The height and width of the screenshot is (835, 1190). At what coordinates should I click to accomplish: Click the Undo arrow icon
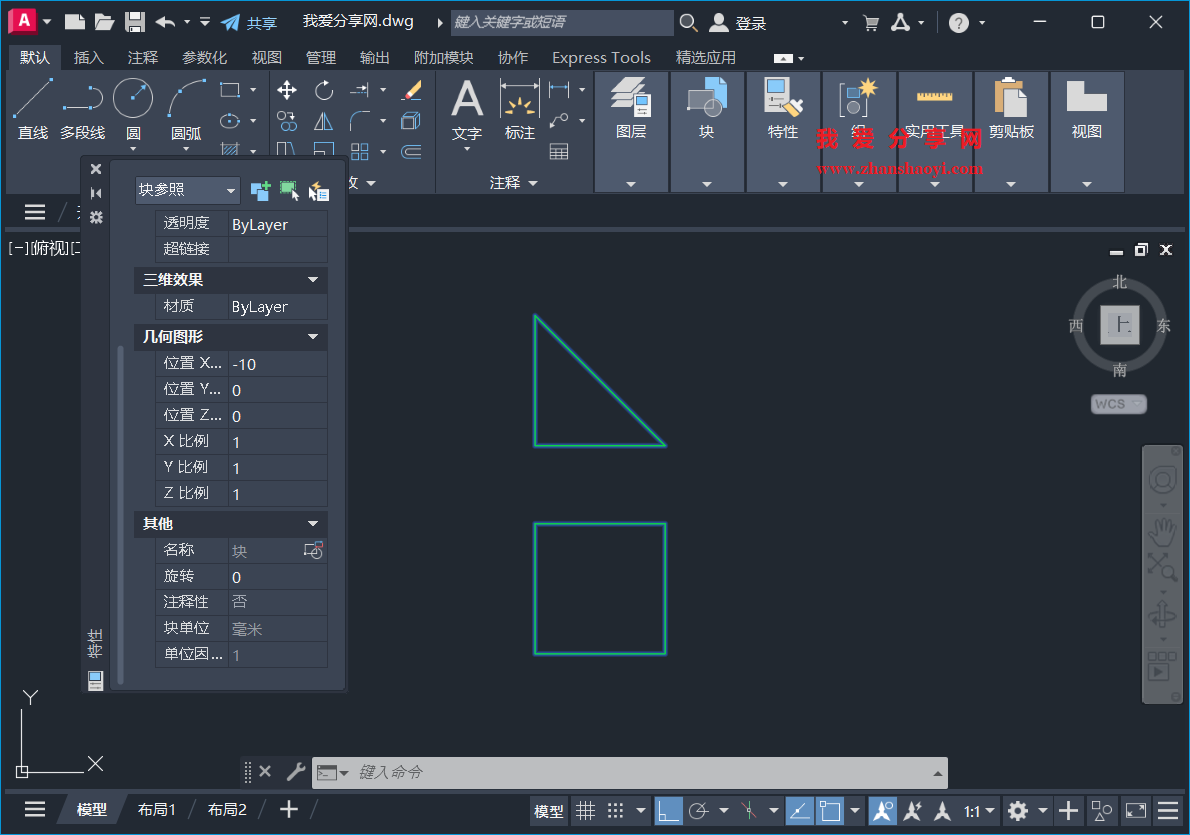tap(165, 22)
